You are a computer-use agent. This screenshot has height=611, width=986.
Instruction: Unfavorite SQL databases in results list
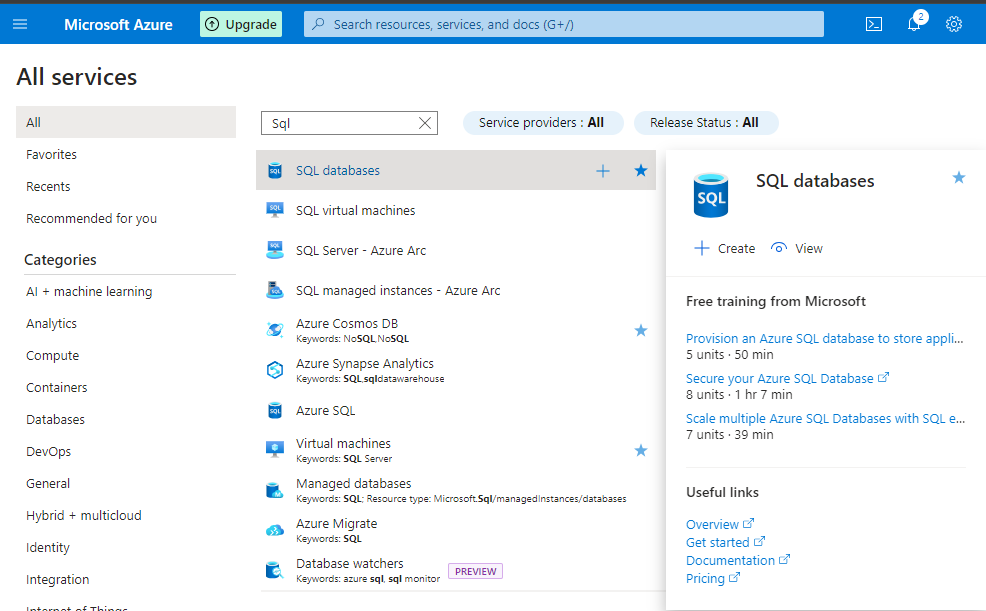click(641, 170)
